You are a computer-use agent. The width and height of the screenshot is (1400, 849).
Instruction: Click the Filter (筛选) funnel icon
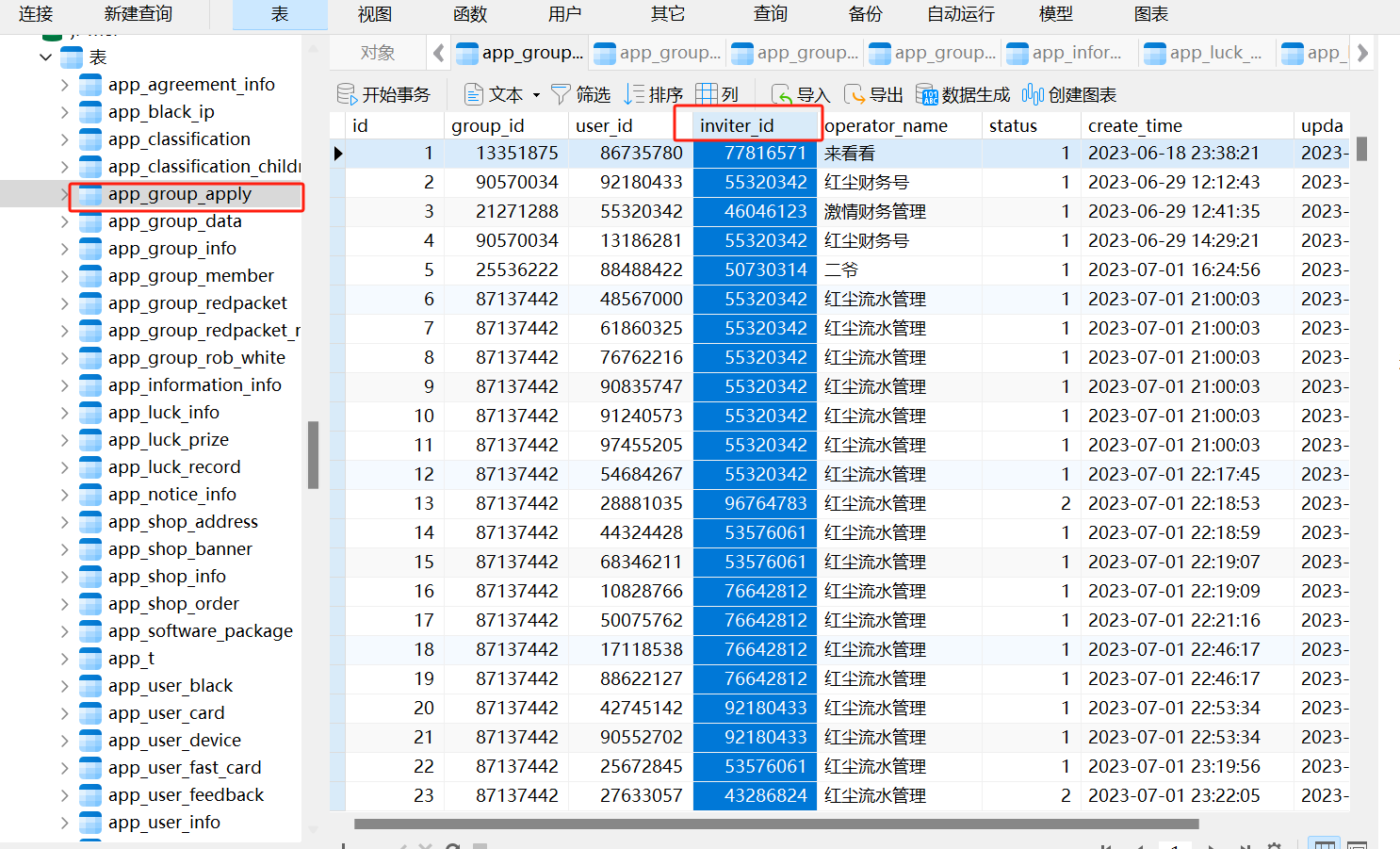tap(561, 94)
